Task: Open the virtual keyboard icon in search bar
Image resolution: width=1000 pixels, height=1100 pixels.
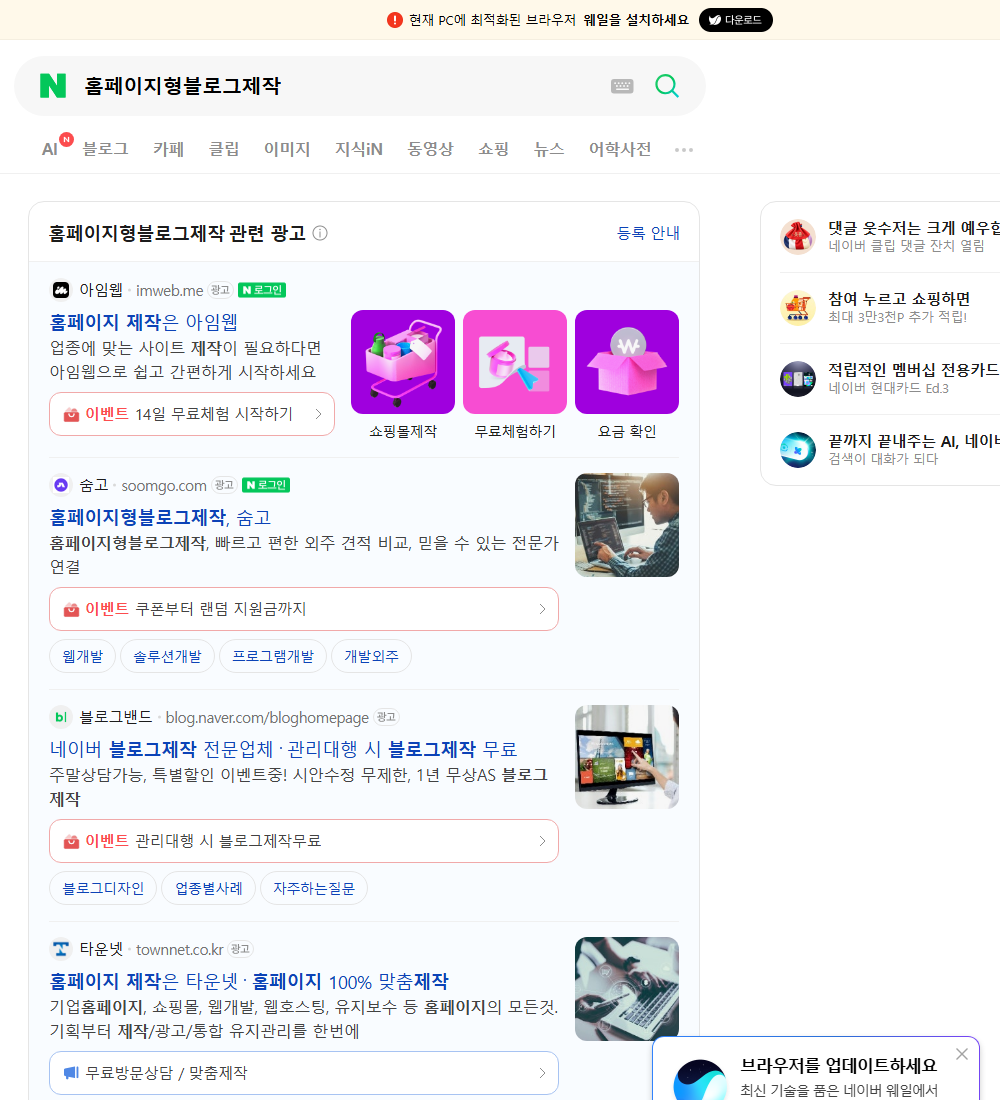Action: click(622, 86)
